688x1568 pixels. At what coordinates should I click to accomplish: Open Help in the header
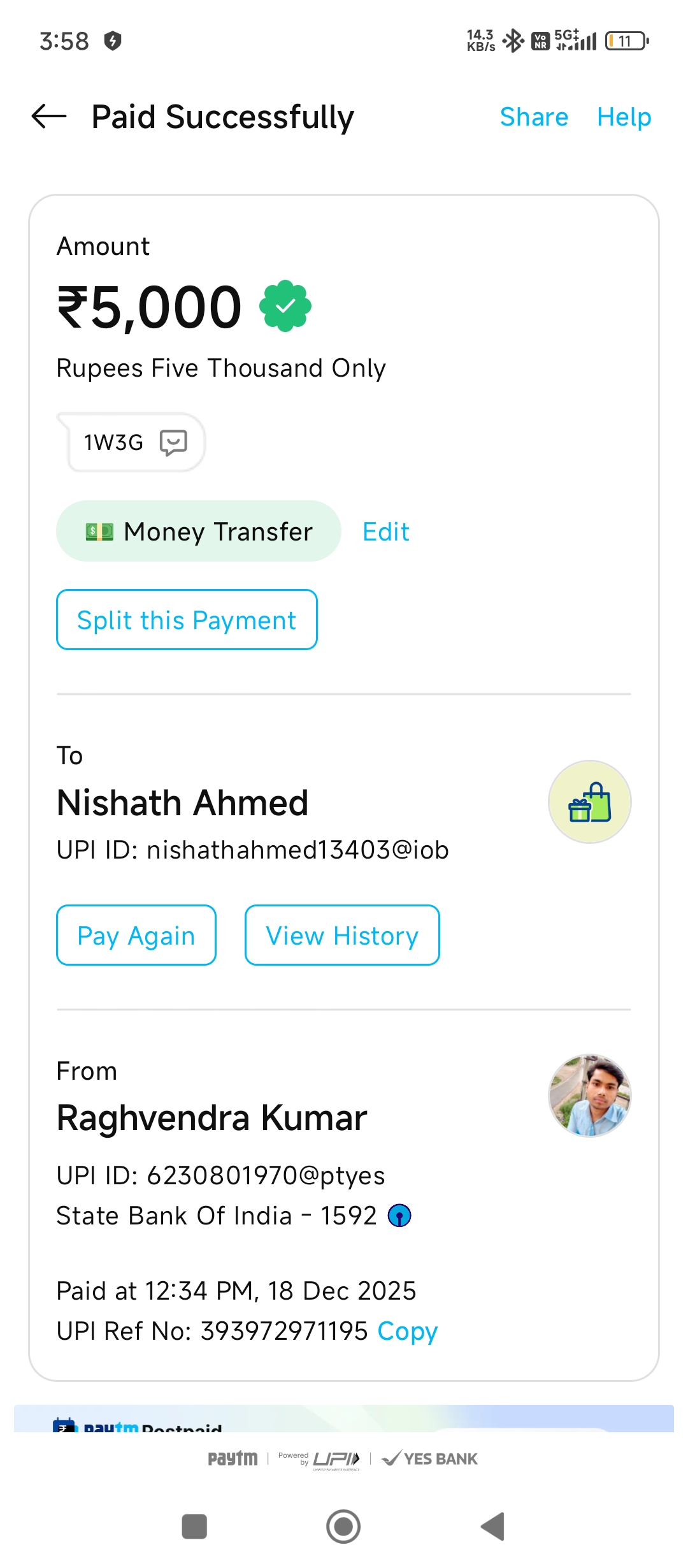(624, 117)
